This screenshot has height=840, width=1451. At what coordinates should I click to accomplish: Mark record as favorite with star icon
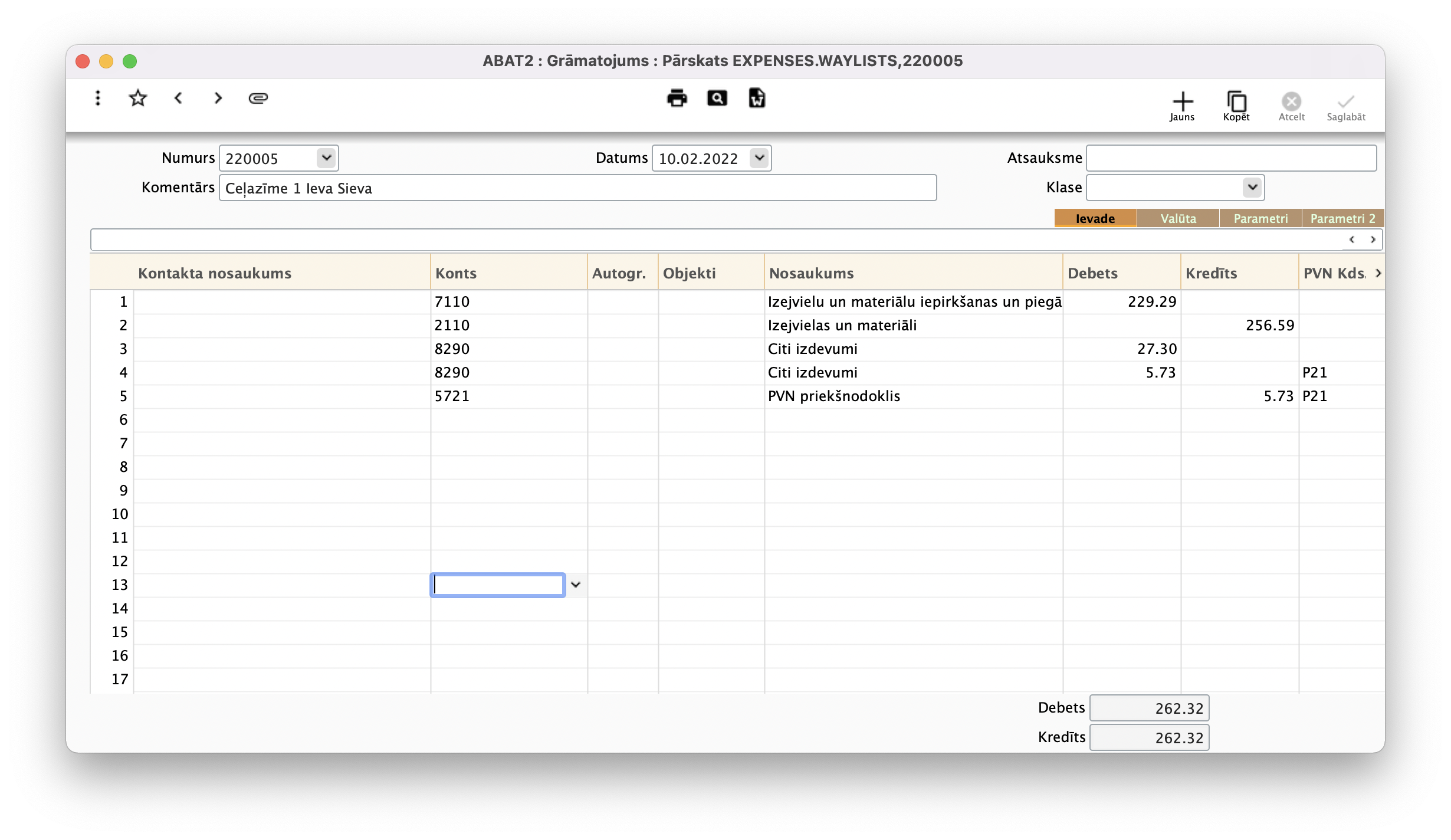(x=137, y=98)
